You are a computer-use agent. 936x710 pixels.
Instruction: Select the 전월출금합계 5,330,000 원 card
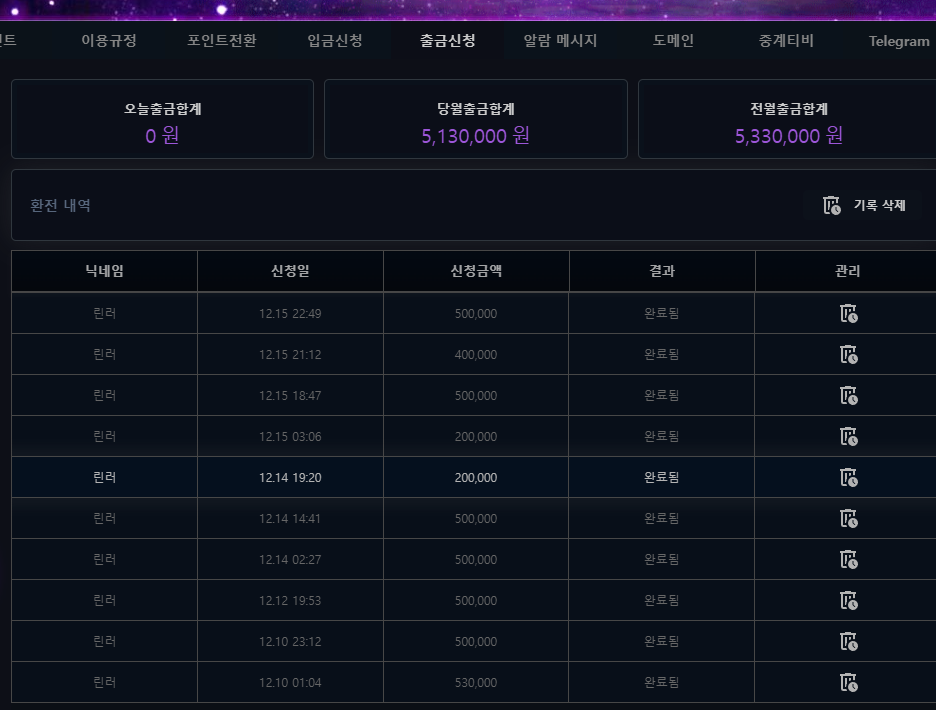(x=788, y=119)
